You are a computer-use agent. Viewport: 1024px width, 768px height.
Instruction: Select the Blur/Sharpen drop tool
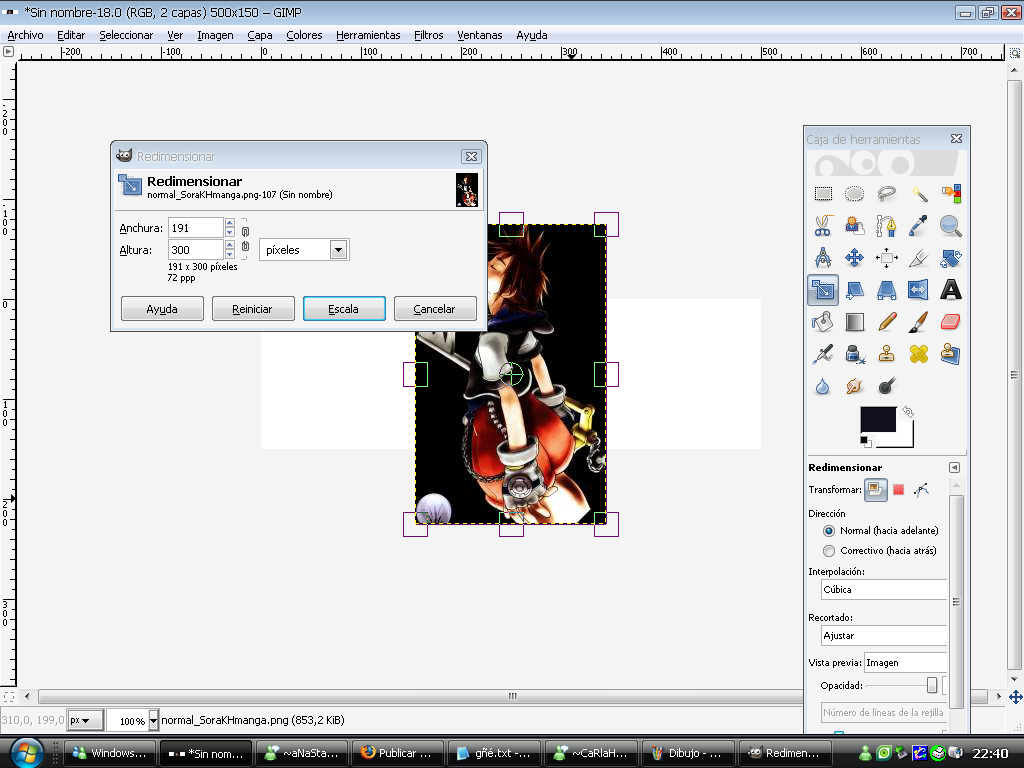click(823, 386)
